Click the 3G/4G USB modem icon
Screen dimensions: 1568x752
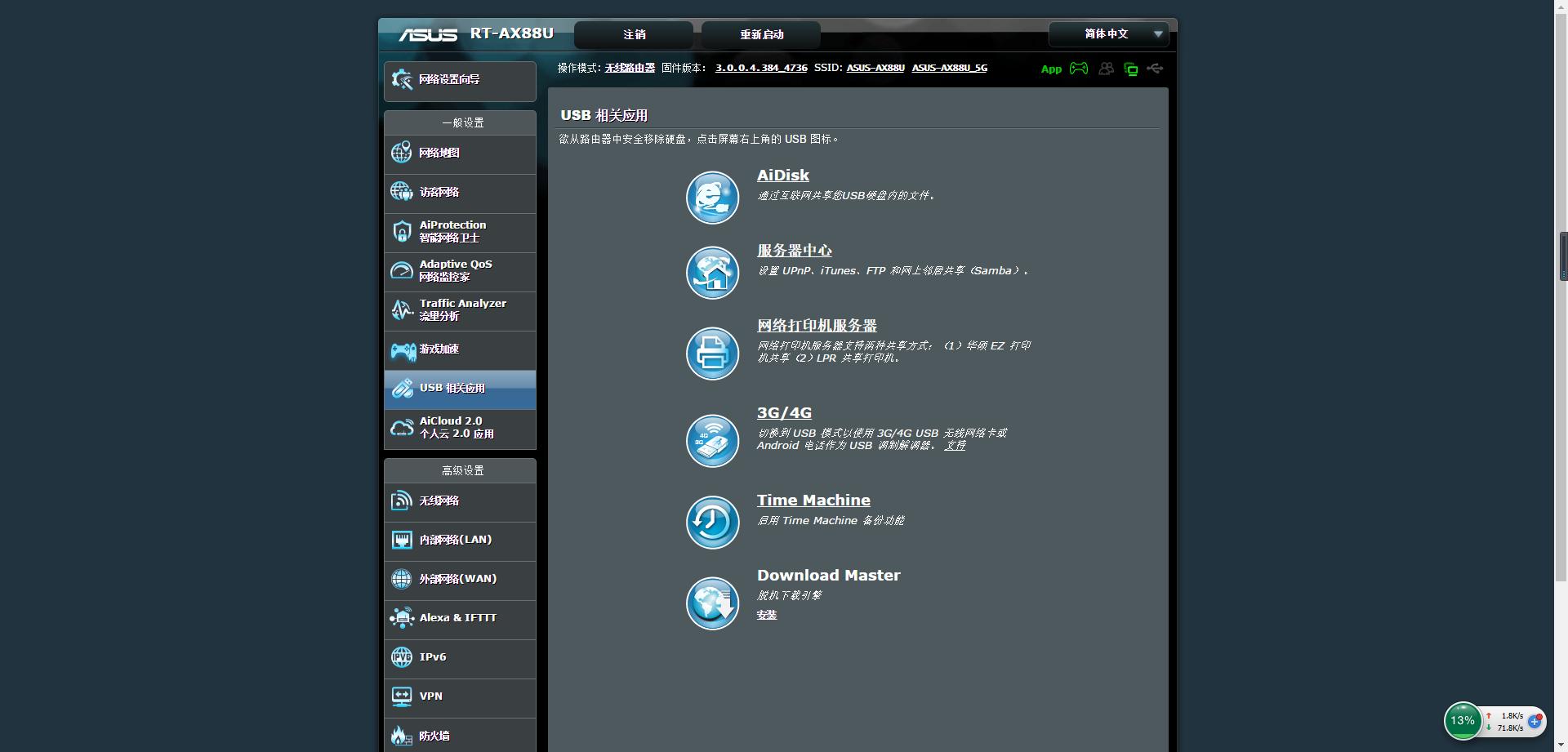[712, 441]
